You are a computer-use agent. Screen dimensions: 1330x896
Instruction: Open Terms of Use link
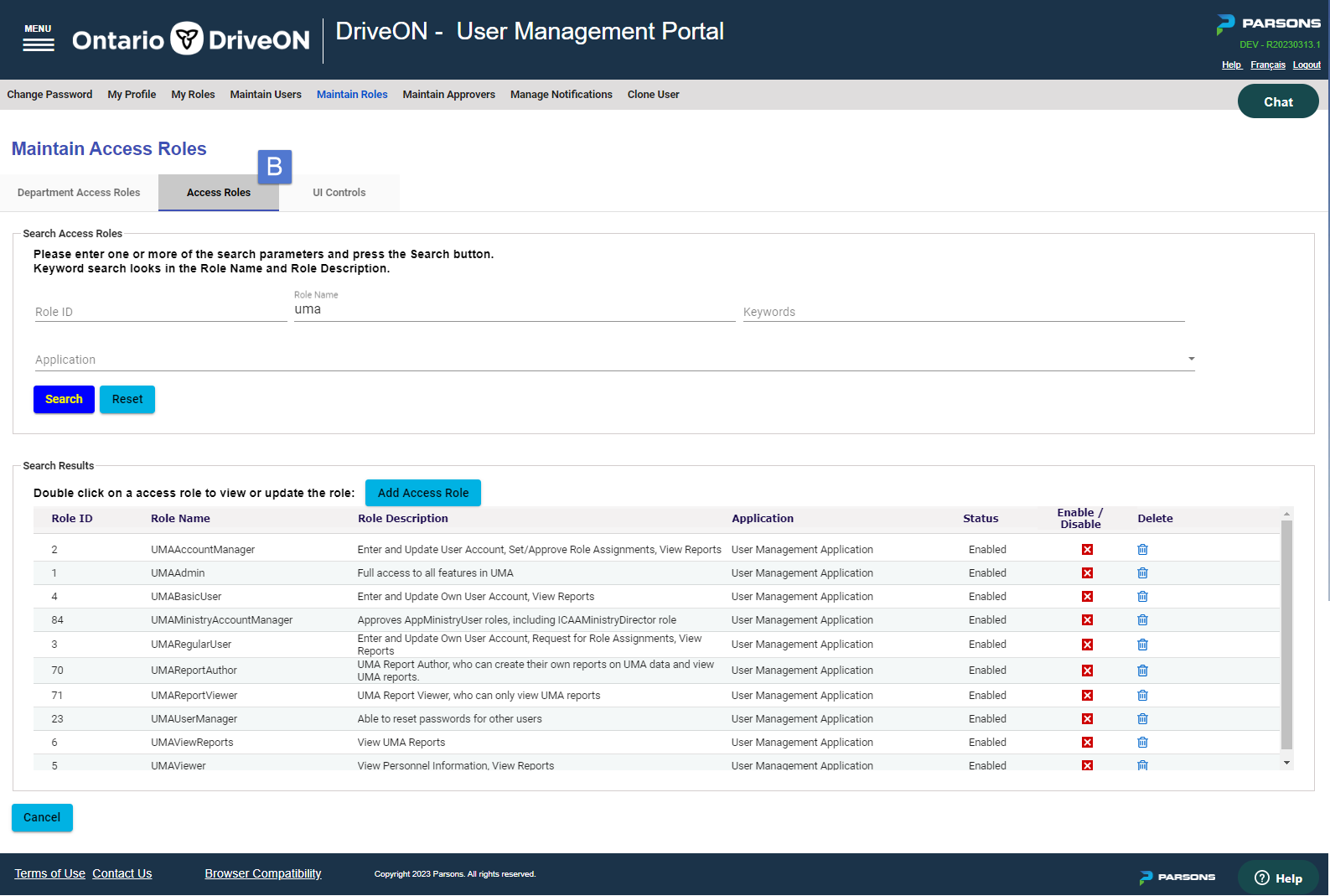(x=49, y=873)
